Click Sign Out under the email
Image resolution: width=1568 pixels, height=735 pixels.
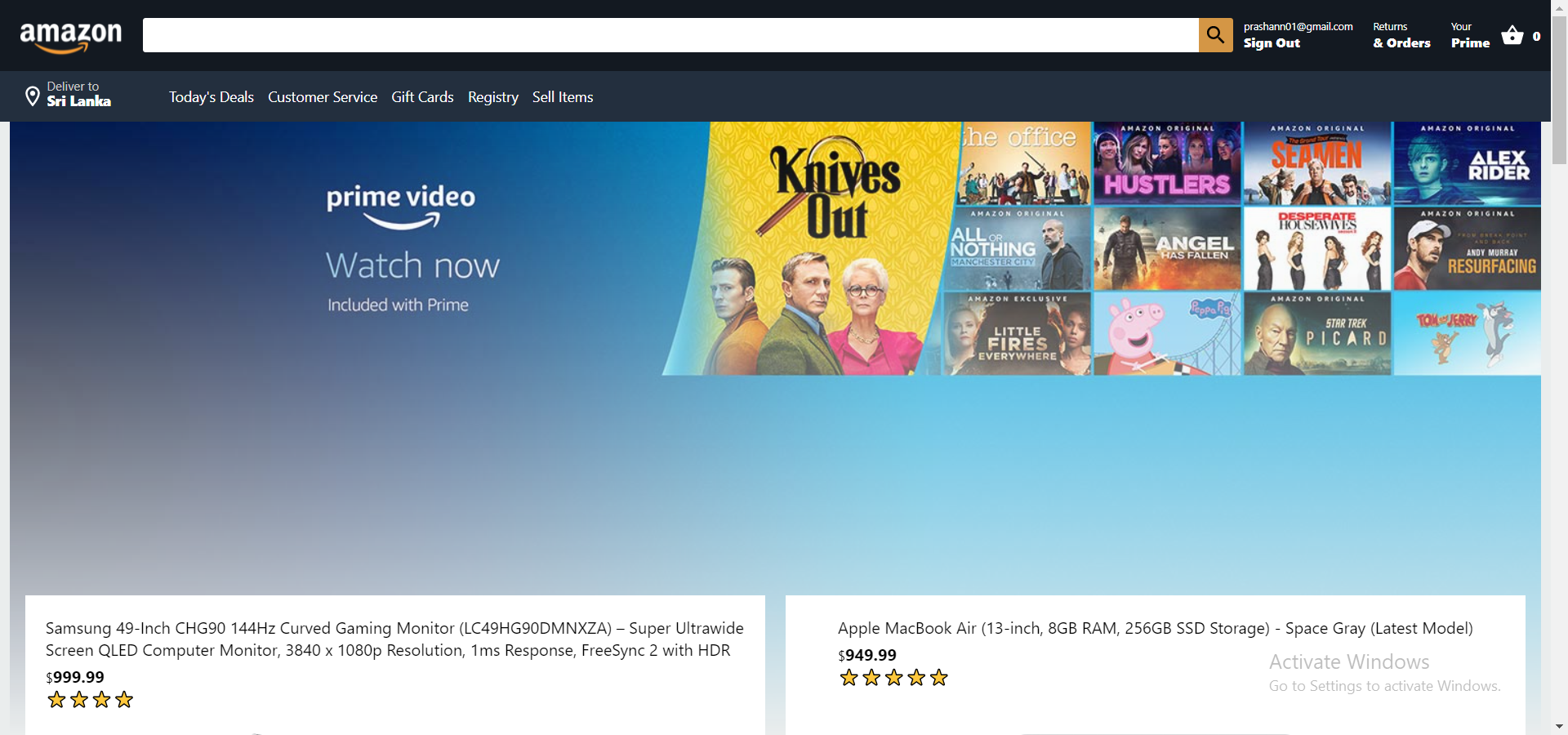coord(1272,43)
